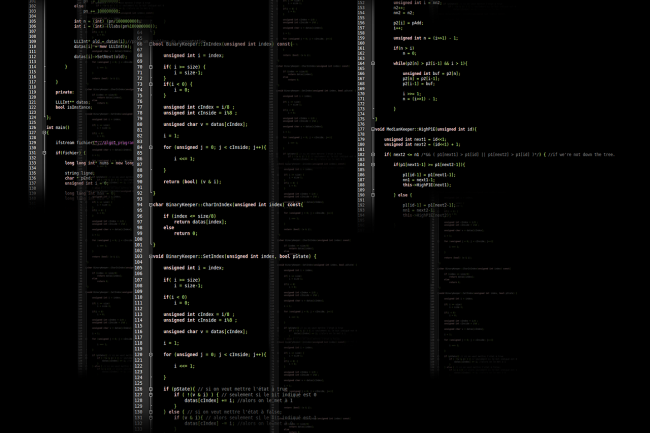Collapse the main() body fold marker at line 127

point(44,133)
